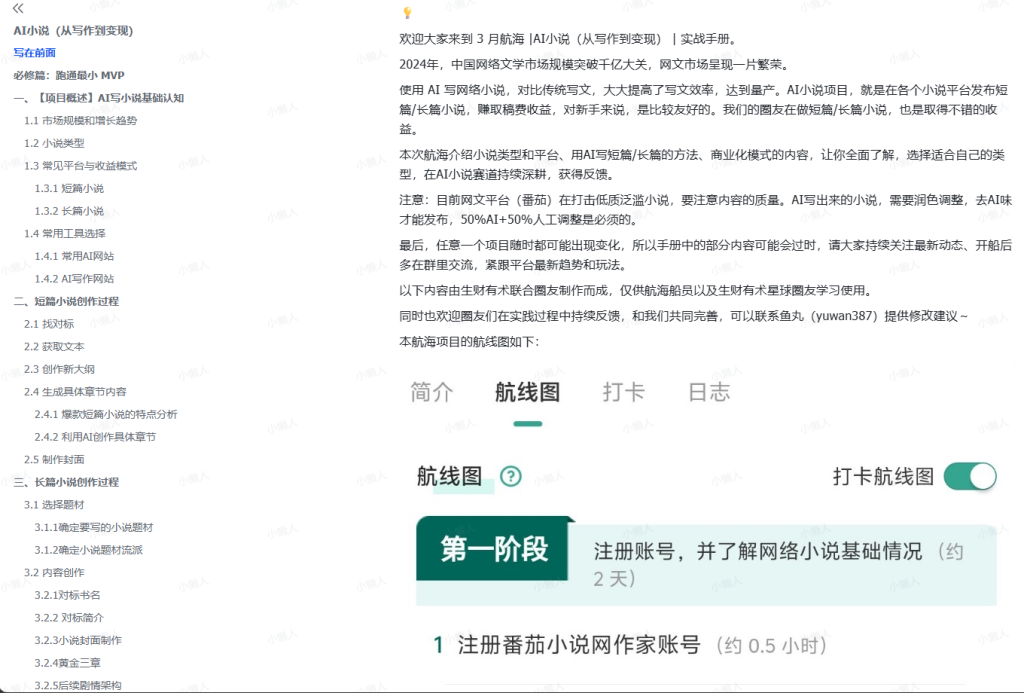Open the 打卡 tab
This screenshot has height=693, width=1024.
(x=623, y=392)
